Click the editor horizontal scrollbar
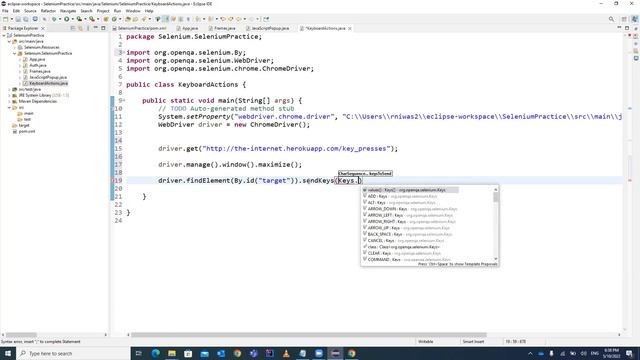Image resolution: width=640 pixels, height=360 pixels. coord(308,335)
